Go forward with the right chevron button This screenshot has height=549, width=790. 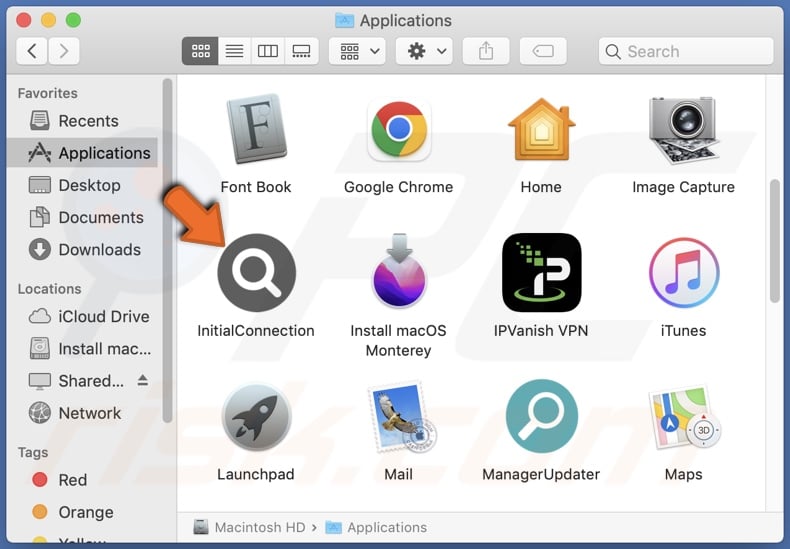(x=63, y=51)
